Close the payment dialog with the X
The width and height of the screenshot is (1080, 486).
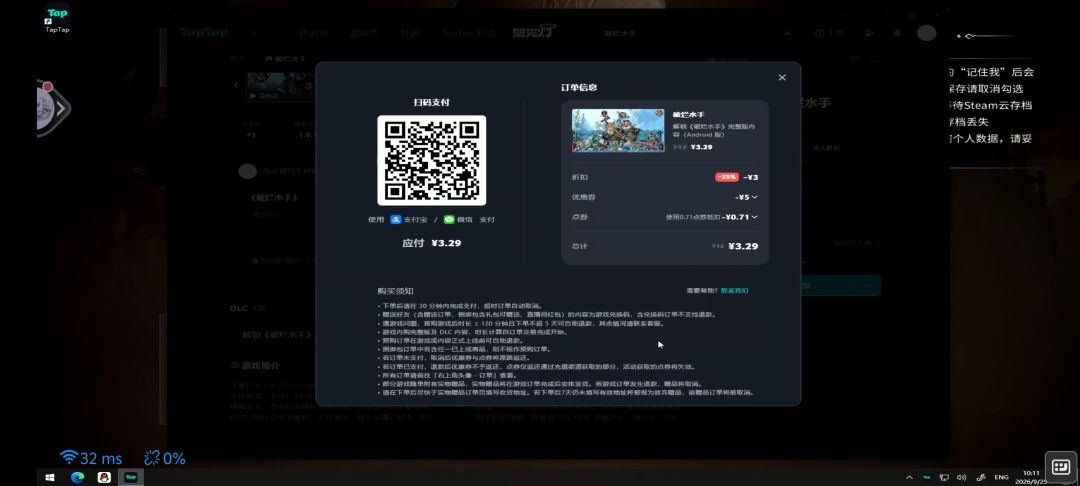pyautogui.click(x=782, y=78)
